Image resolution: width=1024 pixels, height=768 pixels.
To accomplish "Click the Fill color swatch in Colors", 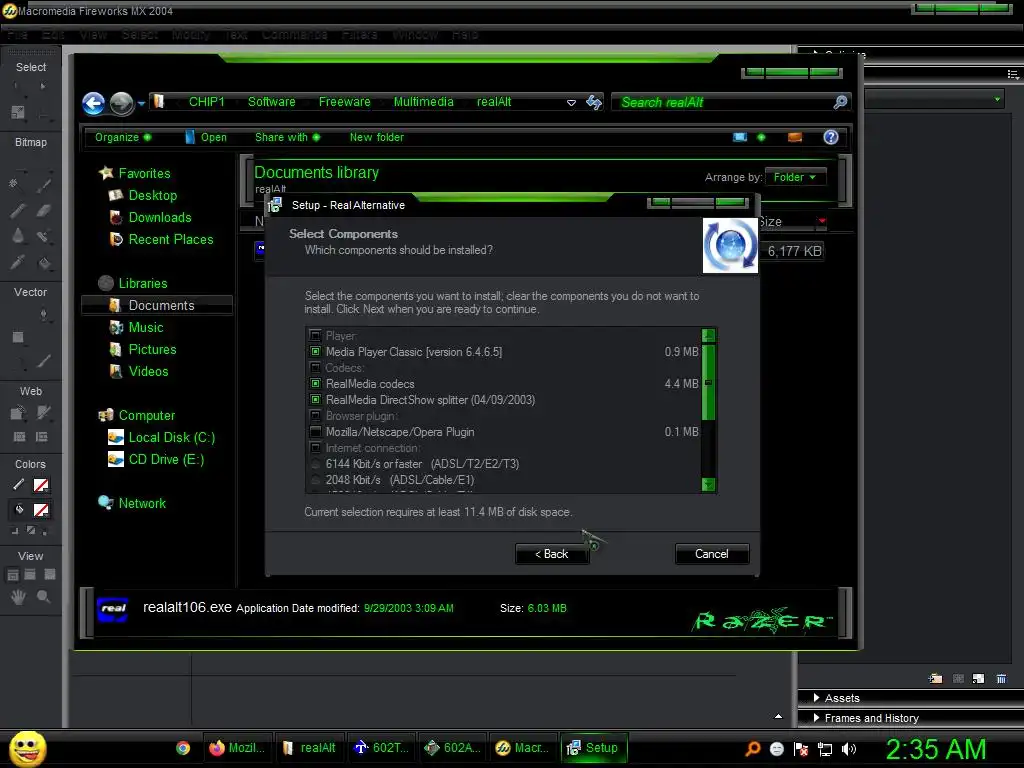I will pyautogui.click(x=41, y=510).
